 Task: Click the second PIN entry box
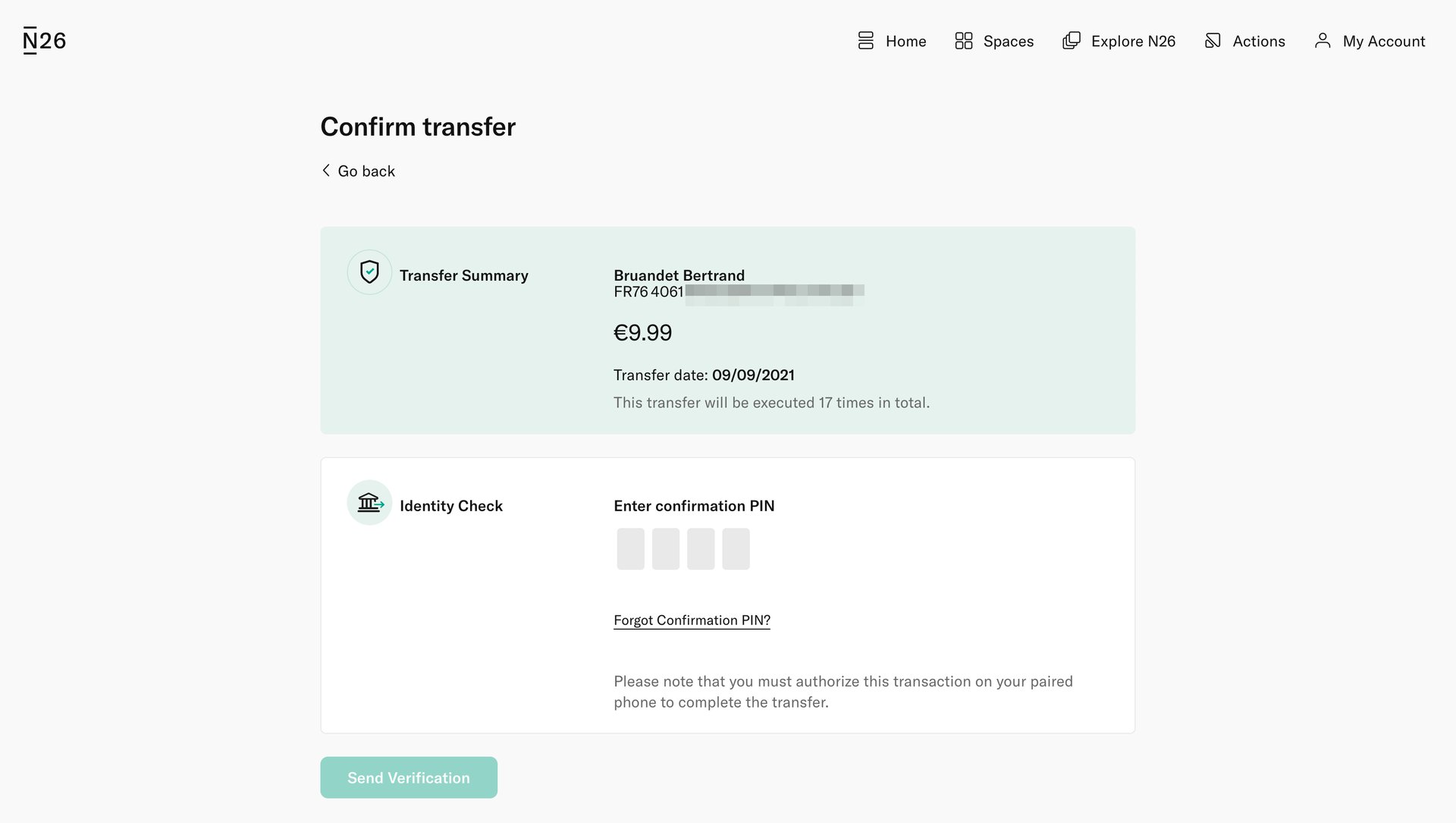point(665,548)
